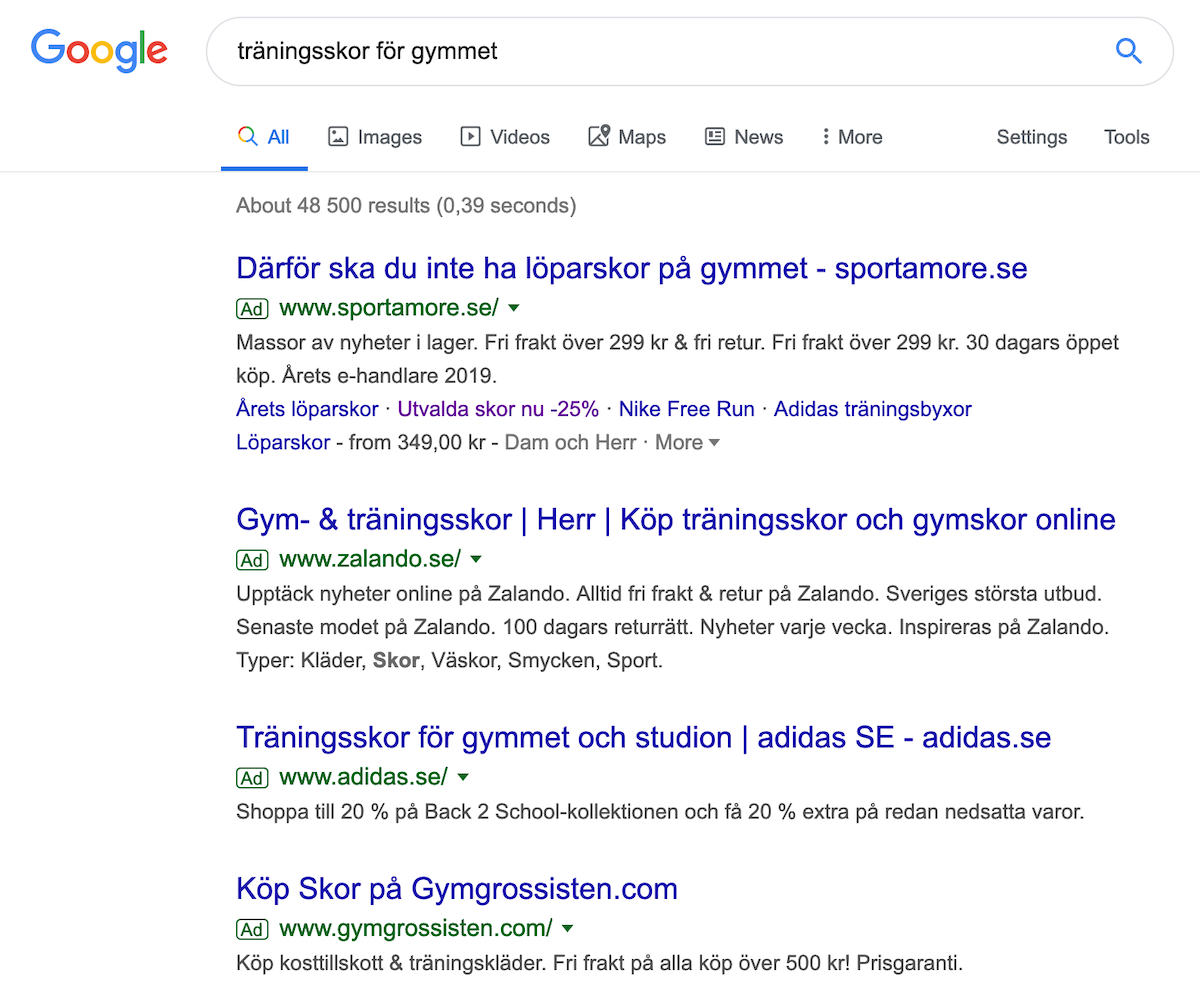Click the blue search magnifier icon
This screenshot has height=1008, width=1200.
click(1128, 50)
